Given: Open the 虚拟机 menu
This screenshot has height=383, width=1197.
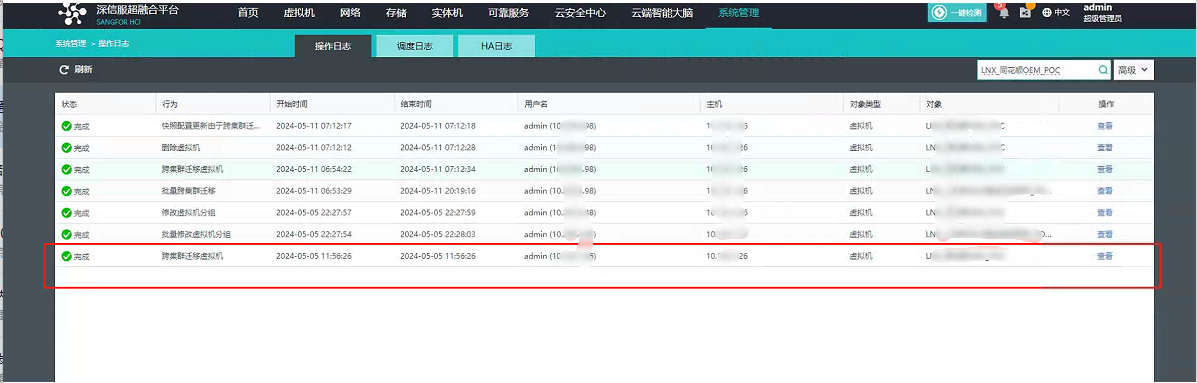Looking at the screenshot, I should point(299,13).
